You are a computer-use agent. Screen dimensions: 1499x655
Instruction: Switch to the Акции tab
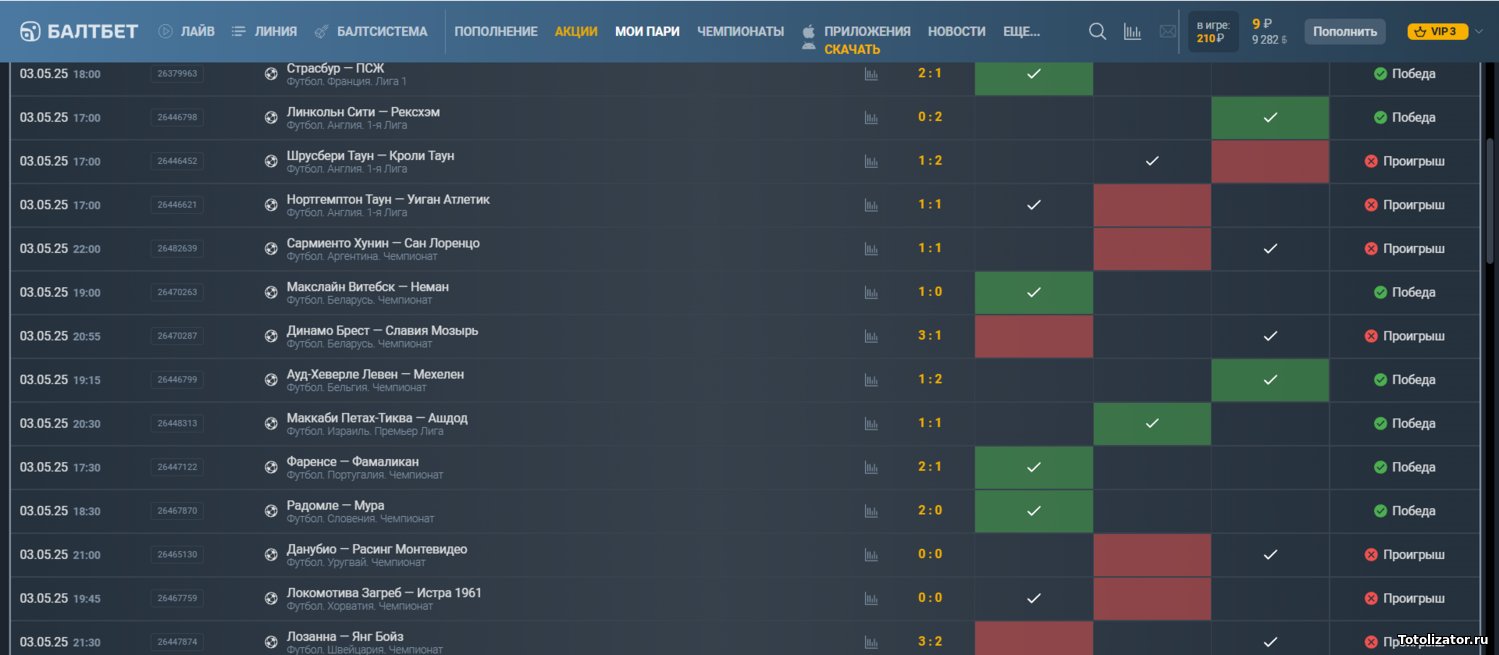pos(576,31)
